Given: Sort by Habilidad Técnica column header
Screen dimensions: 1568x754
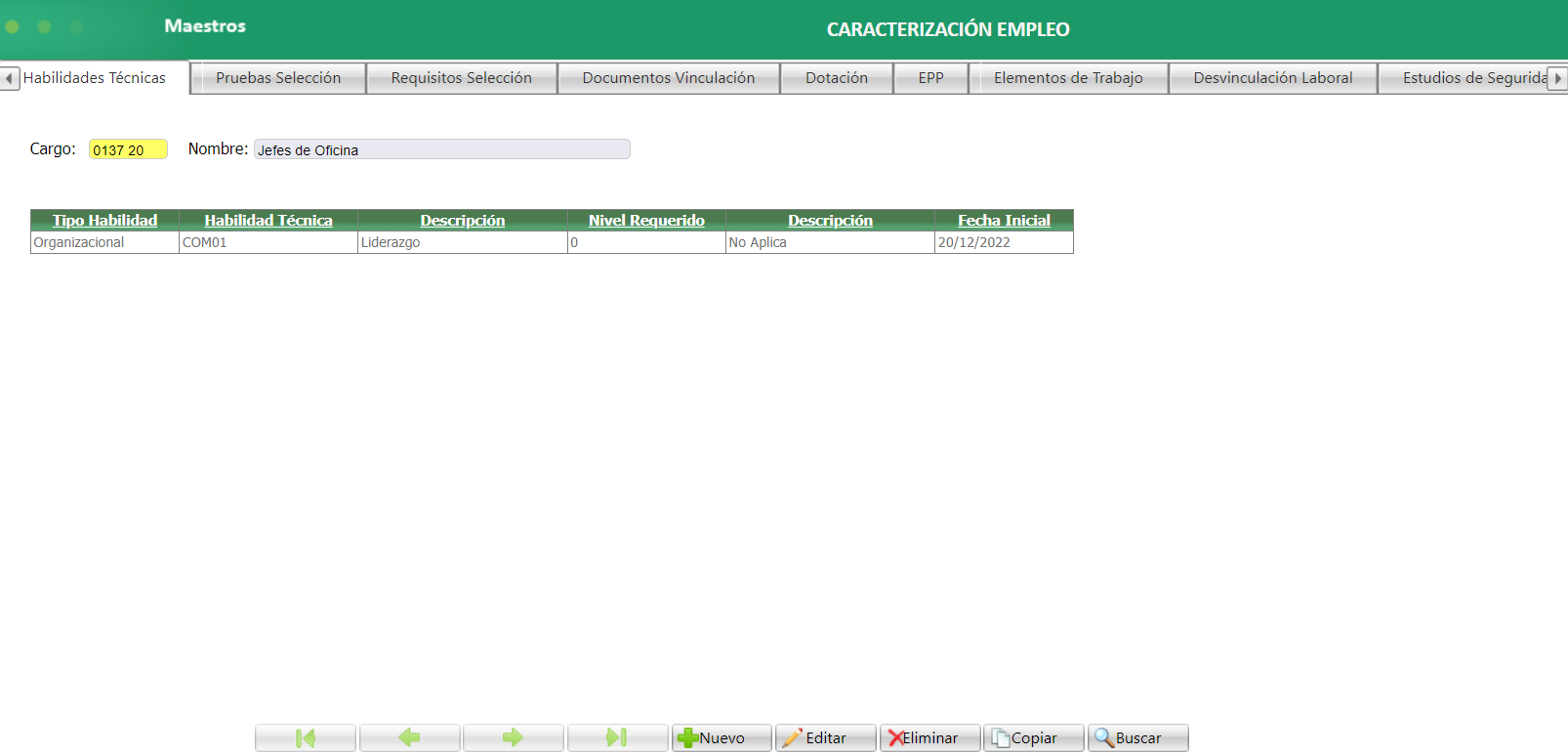Looking at the screenshot, I should (x=268, y=221).
